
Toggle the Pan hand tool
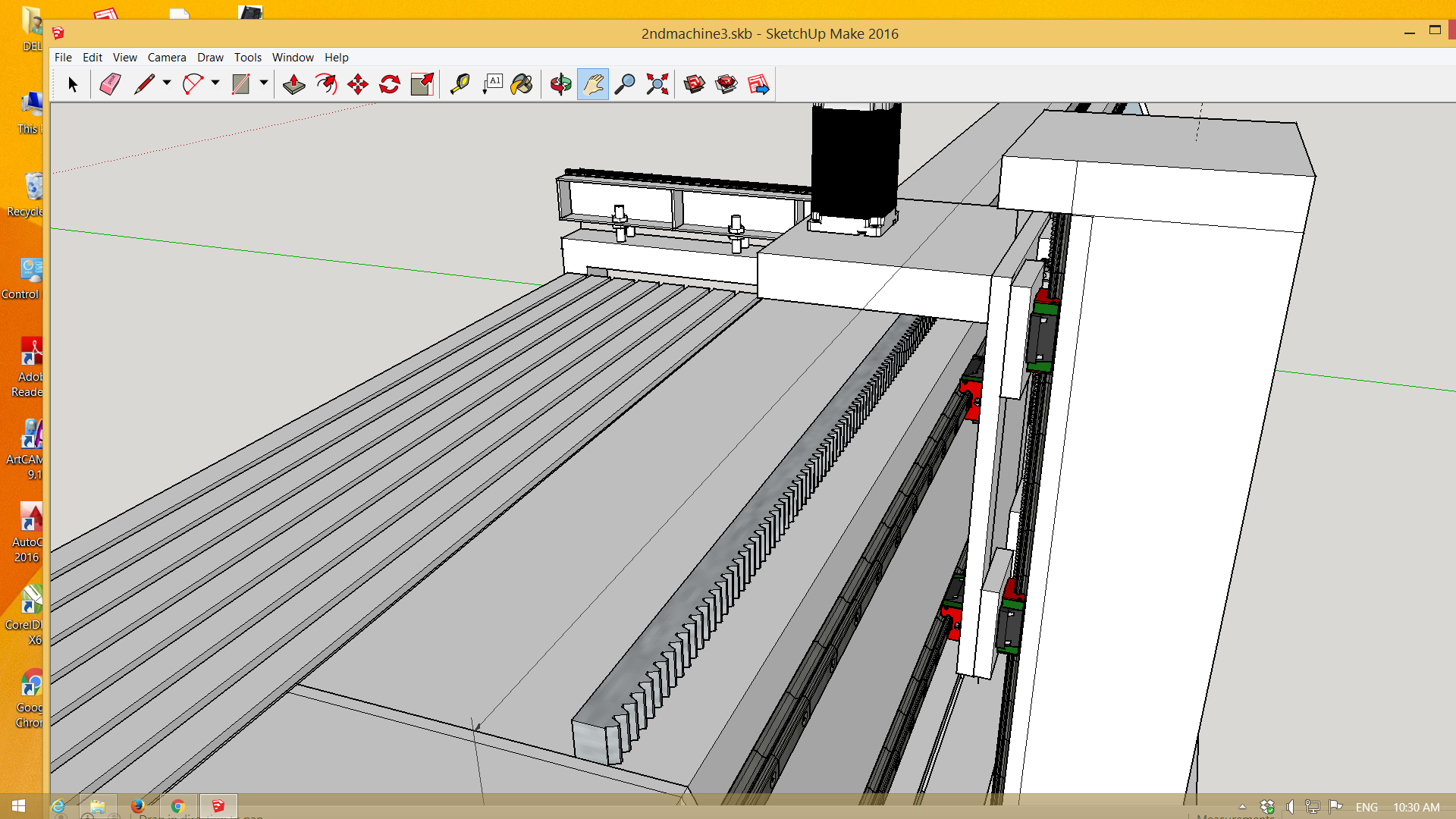pyautogui.click(x=593, y=84)
